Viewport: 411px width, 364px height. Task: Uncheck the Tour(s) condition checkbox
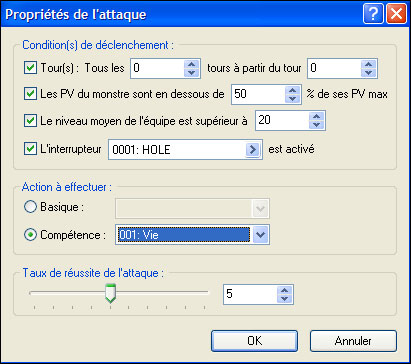pos(30,68)
